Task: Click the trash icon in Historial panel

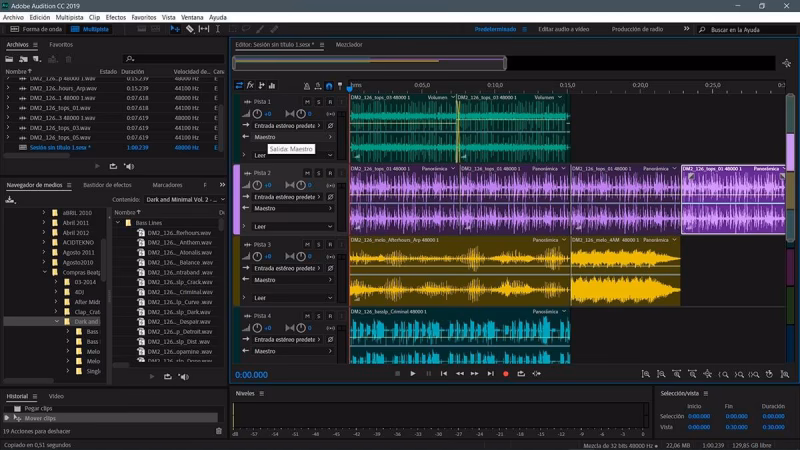Action: [219, 431]
